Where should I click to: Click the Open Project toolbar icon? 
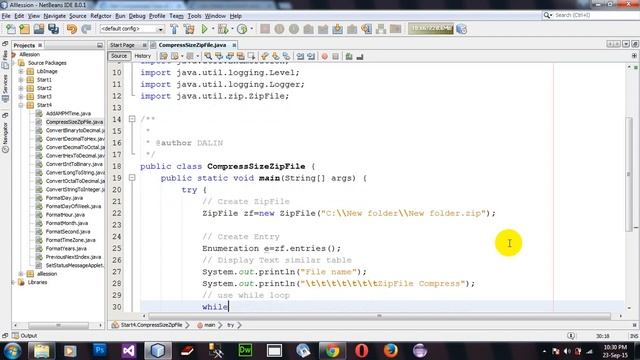pyautogui.click(x=39, y=29)
